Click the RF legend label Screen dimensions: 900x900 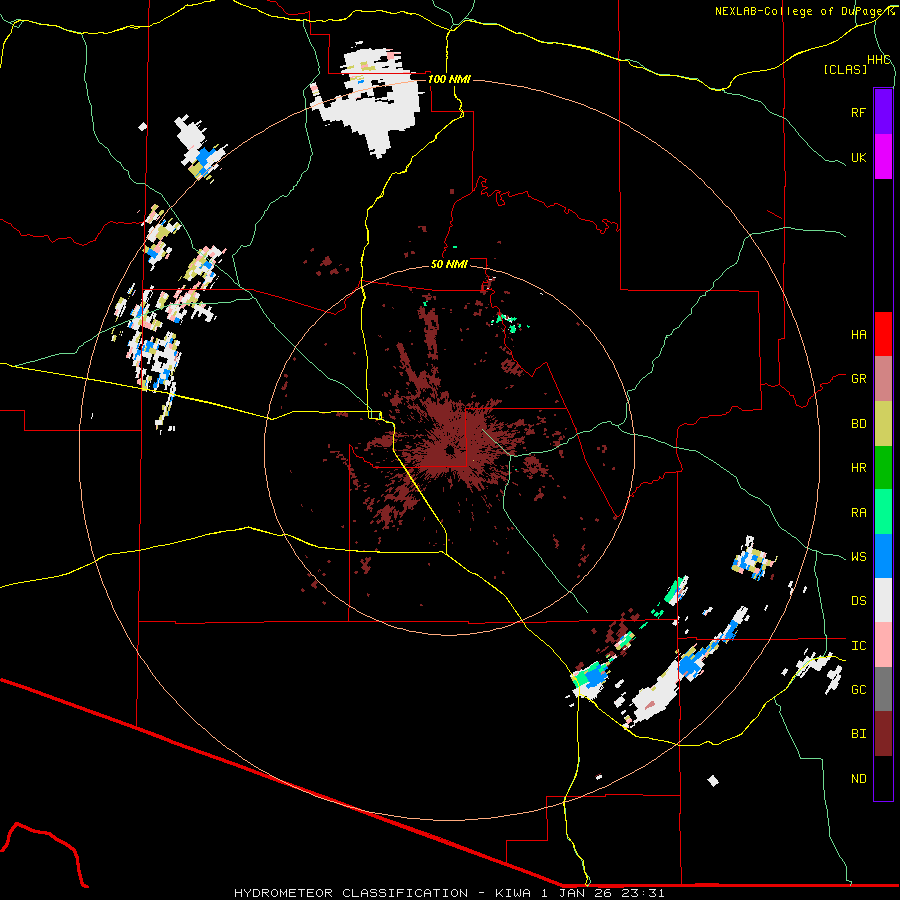pos(858,112)
